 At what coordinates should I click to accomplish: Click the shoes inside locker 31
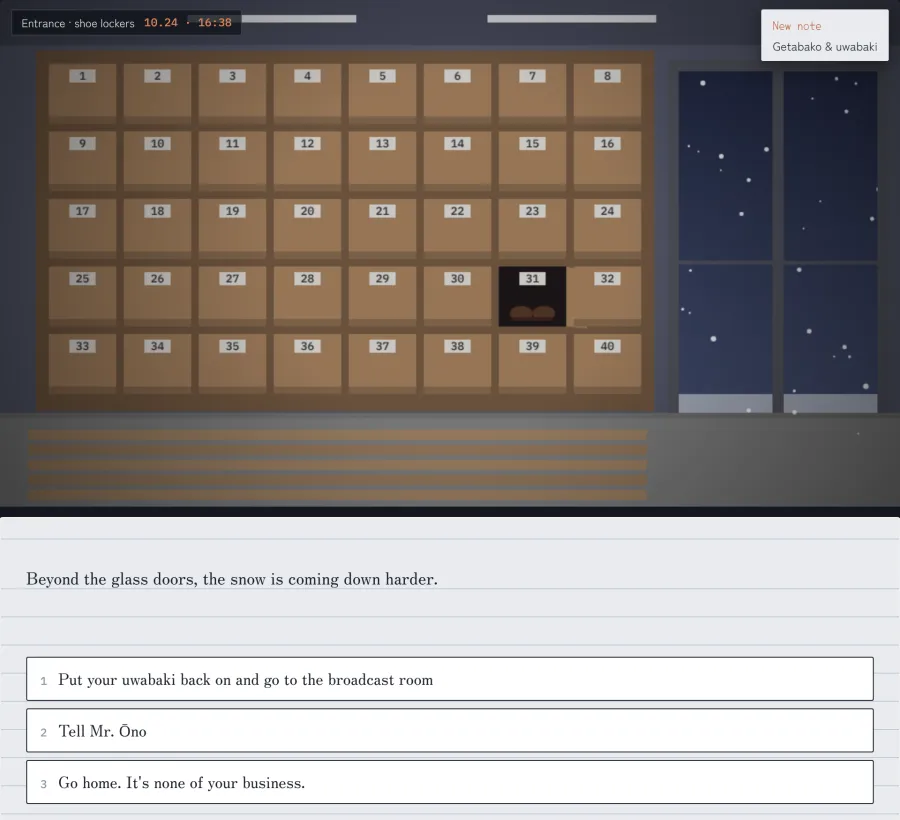(532, 313)
